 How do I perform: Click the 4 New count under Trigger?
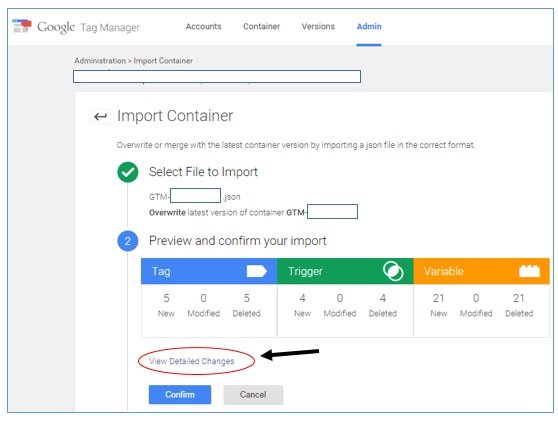coord(302,305)
